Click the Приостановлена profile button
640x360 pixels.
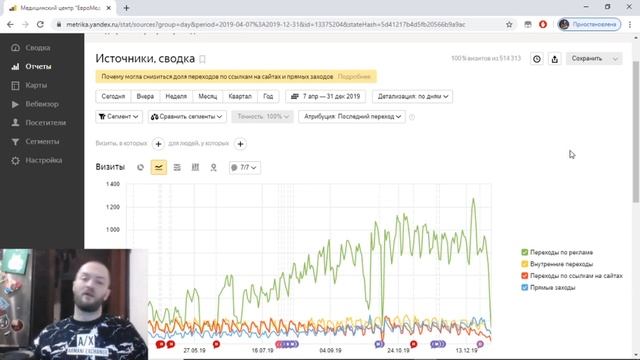[589, 24]
